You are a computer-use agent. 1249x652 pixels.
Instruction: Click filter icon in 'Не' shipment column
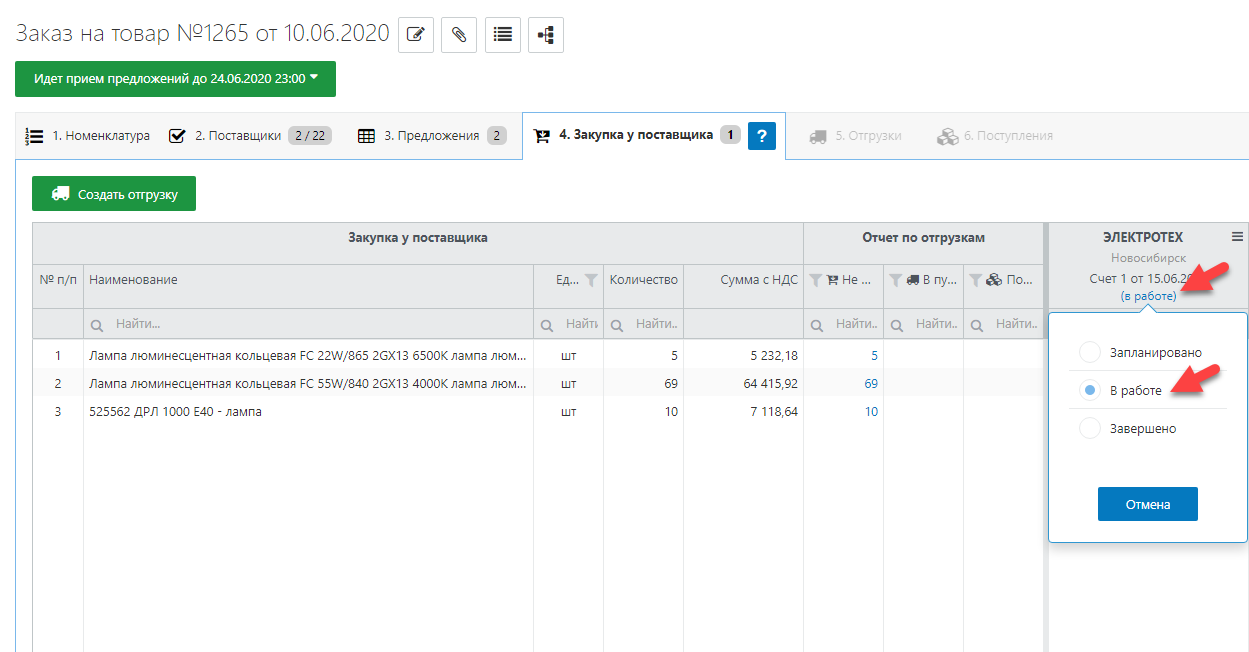point(815,280)
